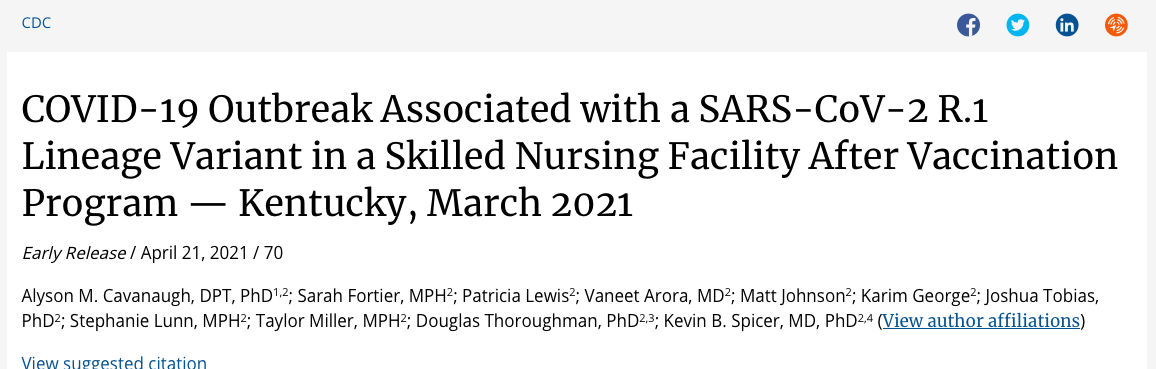Share the article on Facebook
The image size is (1156, 369).
[968, 25]
